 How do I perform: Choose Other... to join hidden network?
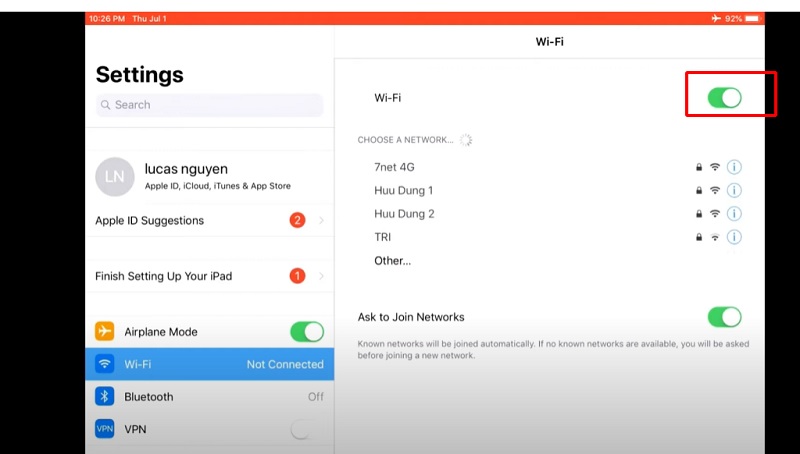pos(392,261)
